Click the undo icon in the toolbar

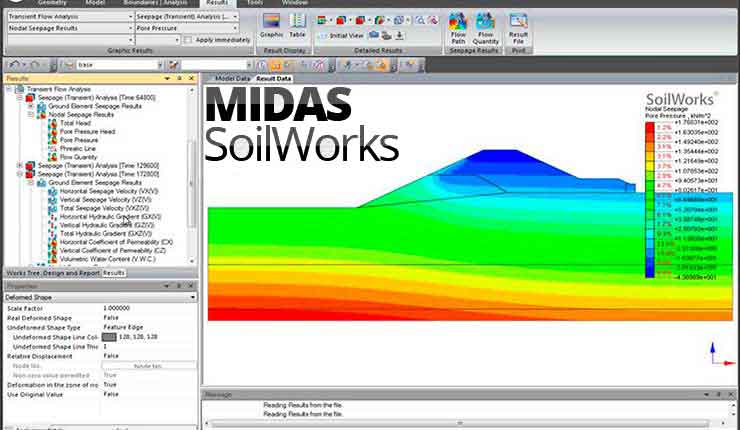point(14,65)
